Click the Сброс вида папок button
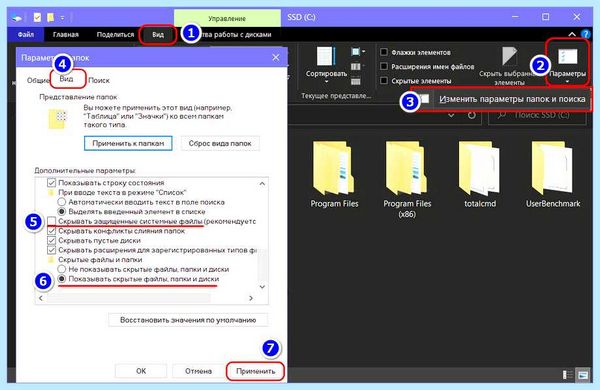This screenshot has height=390, width=600. (x=220, y=143)
